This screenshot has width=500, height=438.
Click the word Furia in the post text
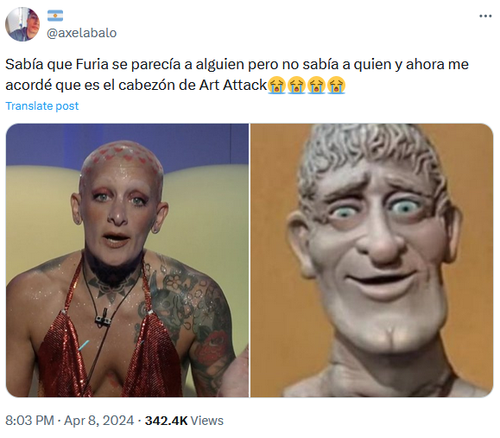(92, 64)
